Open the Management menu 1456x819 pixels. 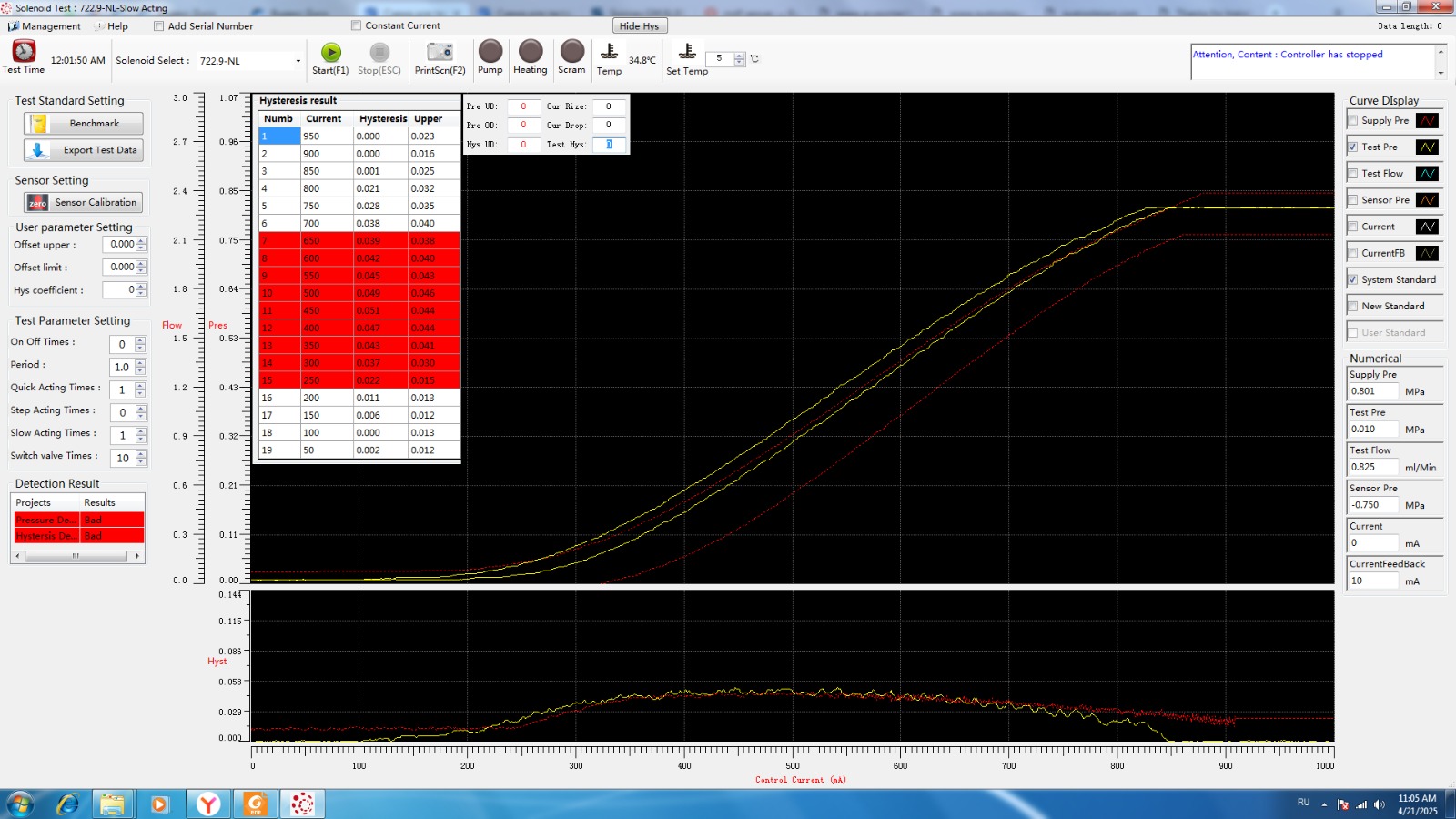(x=45, y=26)
